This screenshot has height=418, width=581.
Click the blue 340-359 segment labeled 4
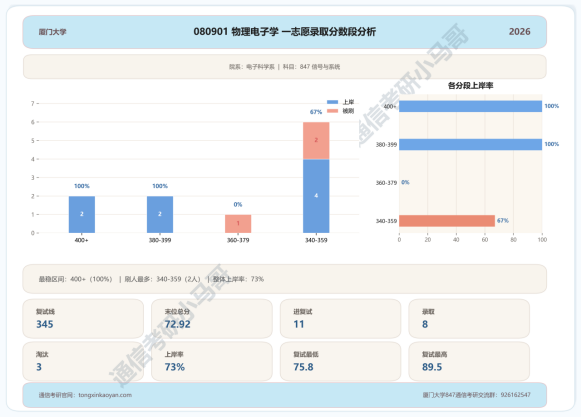click(316, 196)
